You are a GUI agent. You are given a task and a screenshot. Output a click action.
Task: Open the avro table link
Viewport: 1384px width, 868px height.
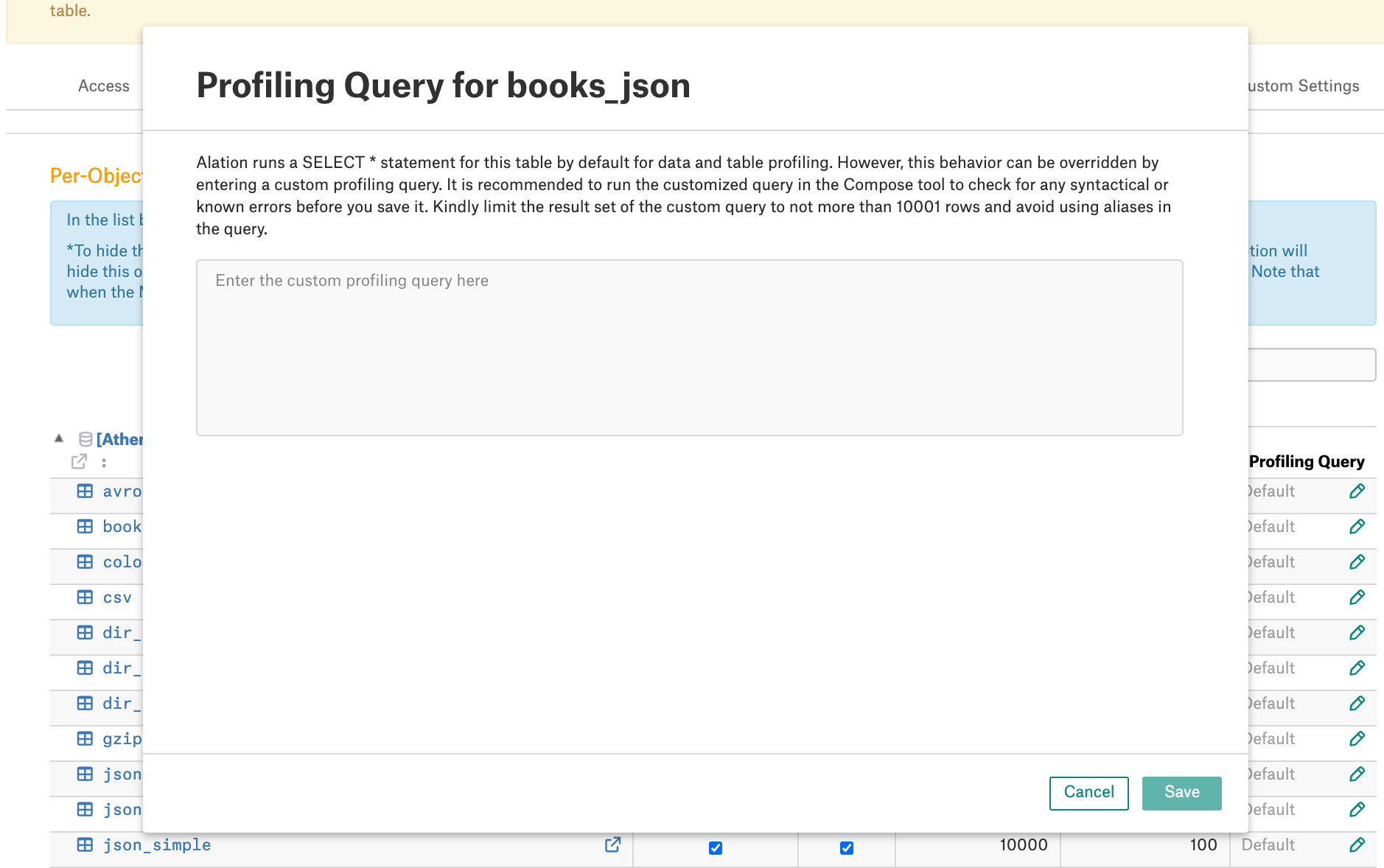pos(122,491)
